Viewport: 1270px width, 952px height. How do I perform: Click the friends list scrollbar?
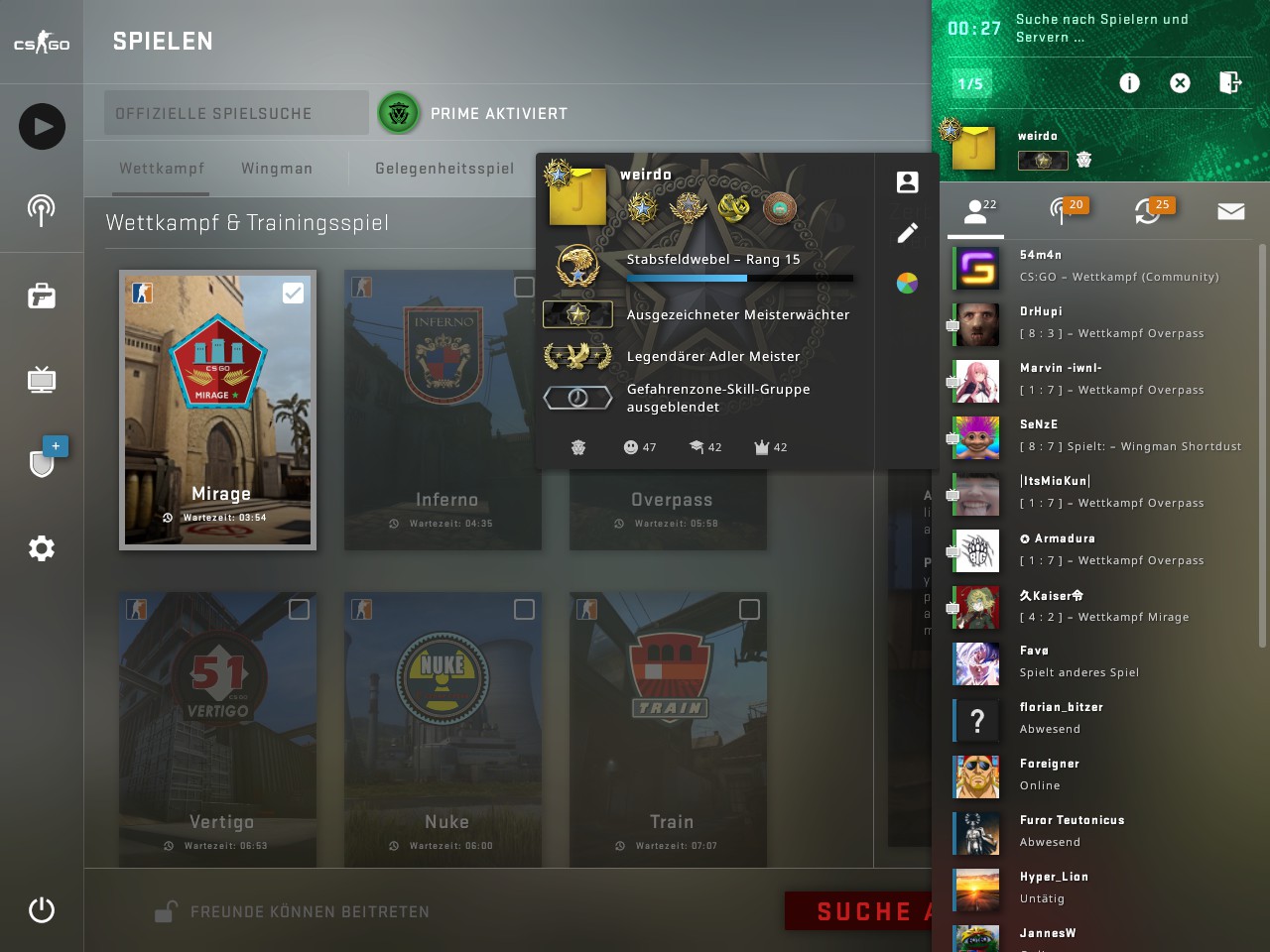coord(1262,445)
